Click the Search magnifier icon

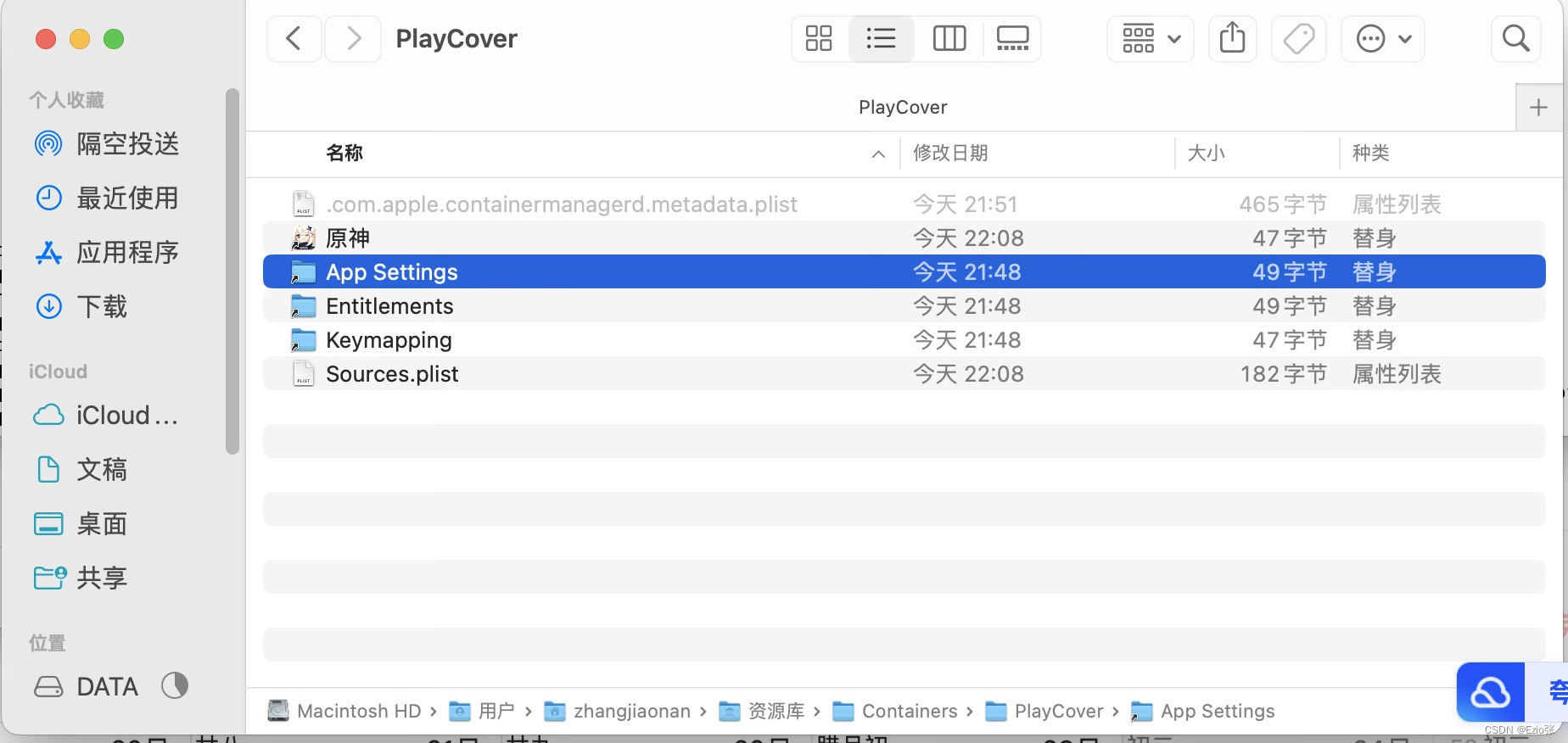[x=1515, y=38]
